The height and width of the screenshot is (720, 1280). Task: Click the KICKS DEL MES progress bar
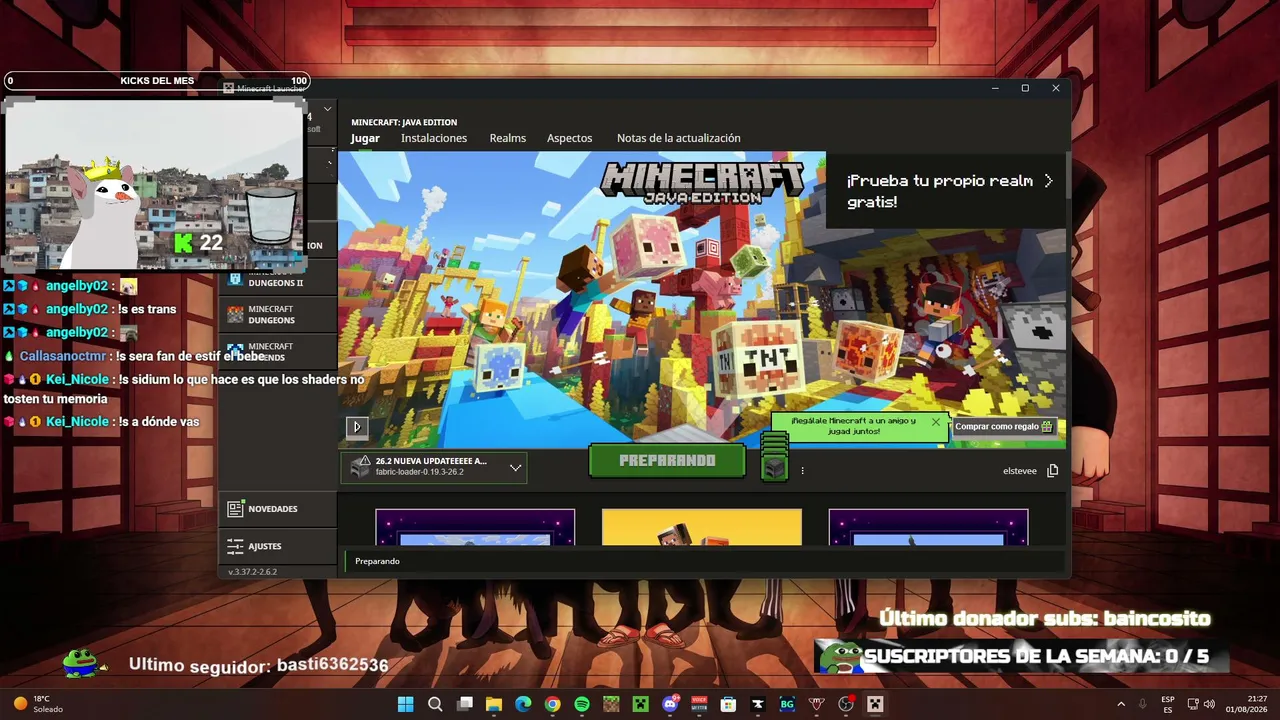pyautogui.click(x=157, y=81)
